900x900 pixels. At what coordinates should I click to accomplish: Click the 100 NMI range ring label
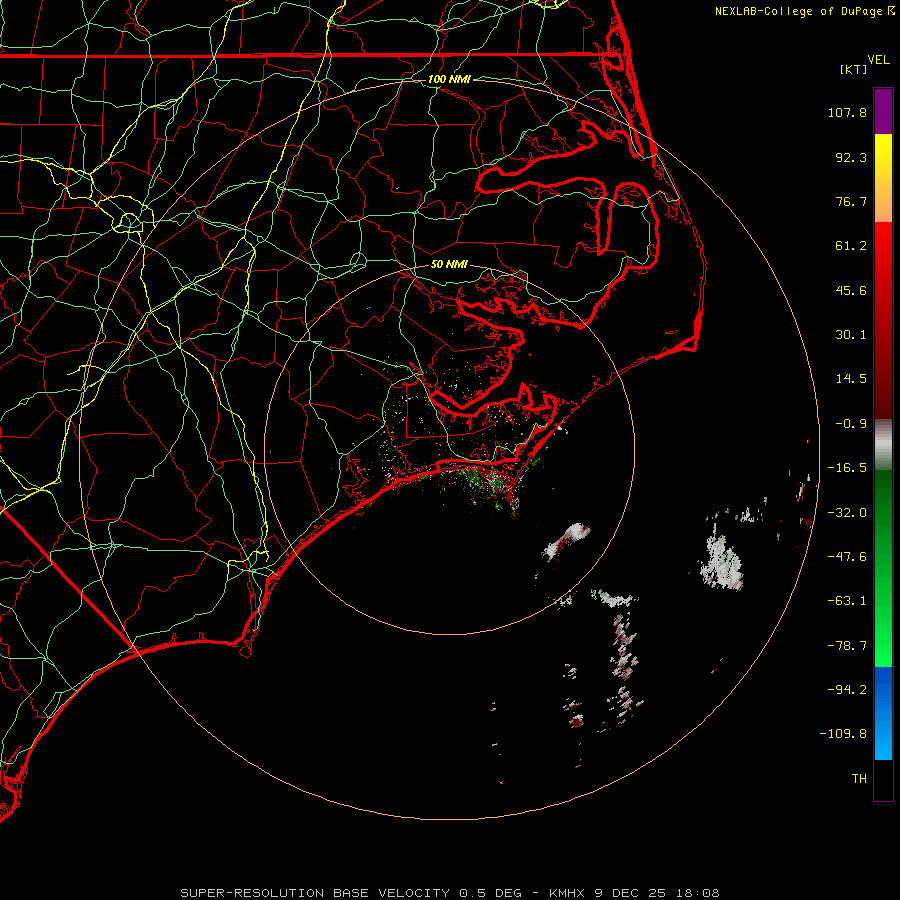coord(449,79)
